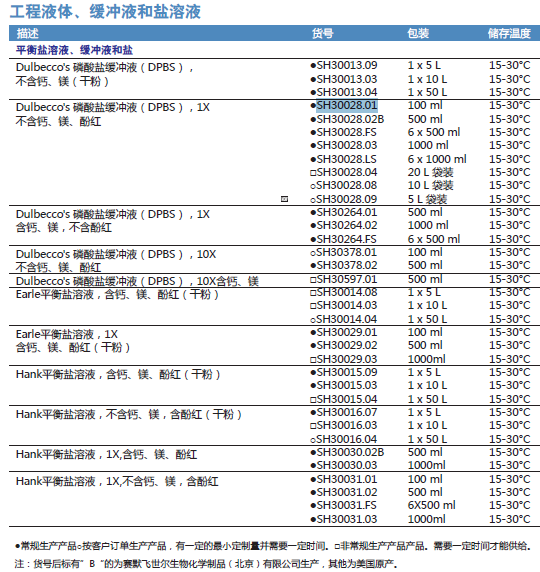Click the 储存温度 column header
Screen dimensions: 540x572
509,34
